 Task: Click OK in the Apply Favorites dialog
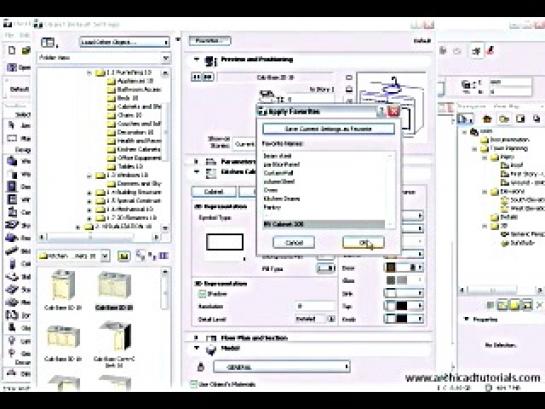click(x=363, y=242)
